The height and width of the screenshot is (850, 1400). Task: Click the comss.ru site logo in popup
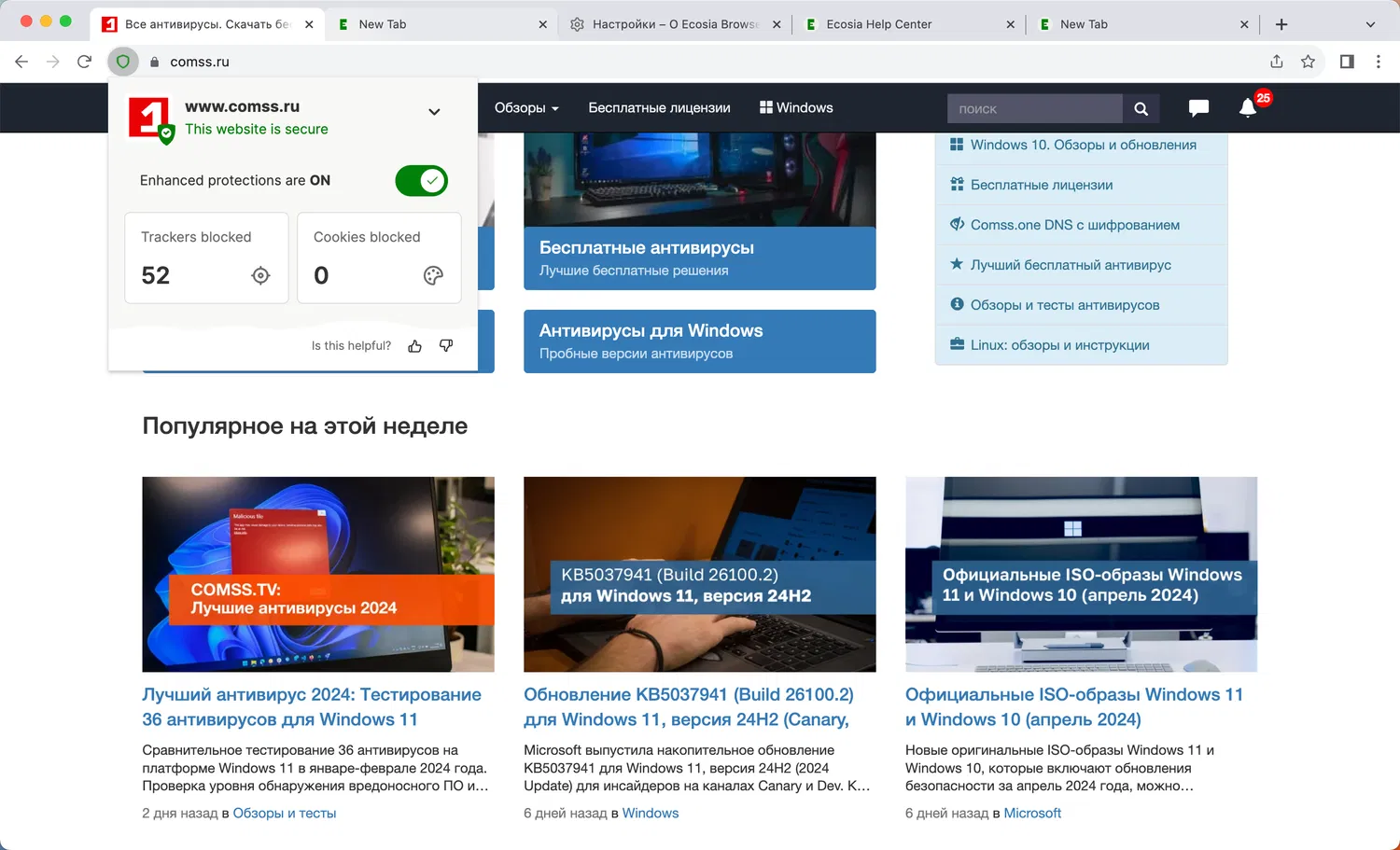click(x=149, y=118)
